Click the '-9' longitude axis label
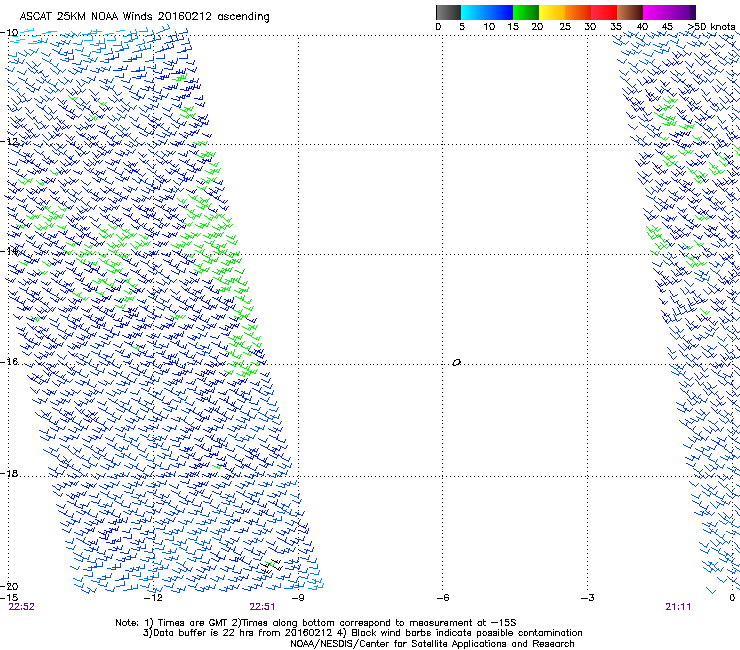 (297, 598)
